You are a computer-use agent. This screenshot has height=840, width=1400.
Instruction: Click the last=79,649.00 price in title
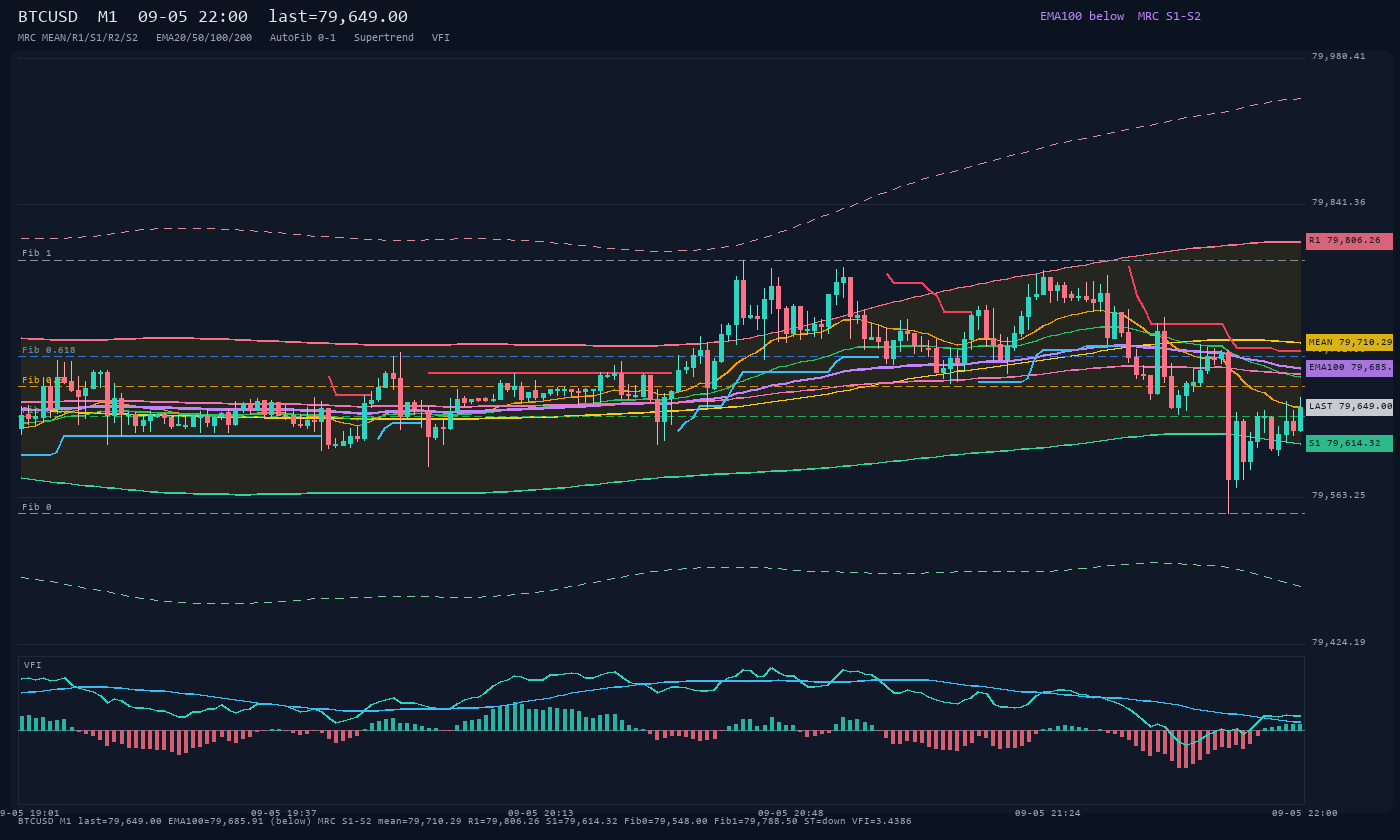click(338, 17)
